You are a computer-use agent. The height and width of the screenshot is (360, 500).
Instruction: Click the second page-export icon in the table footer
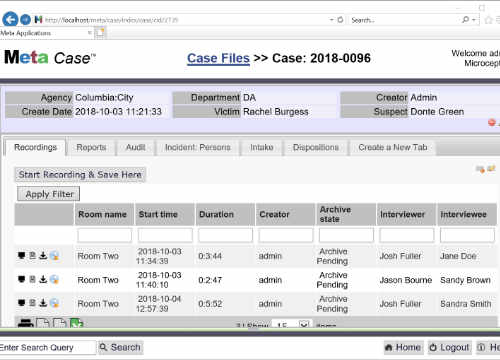click(60, 323)
